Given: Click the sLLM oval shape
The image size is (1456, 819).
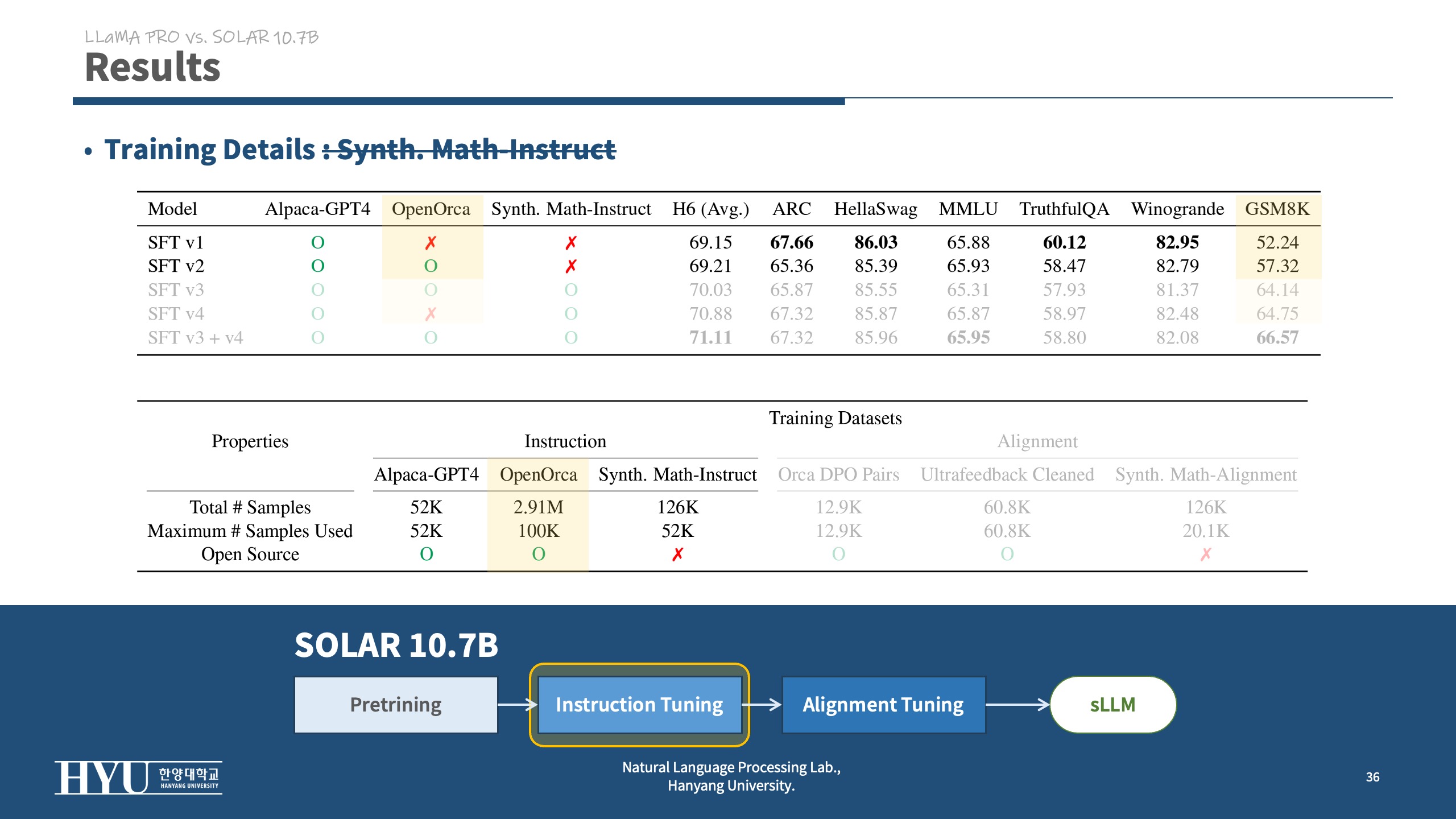Looking at the screenshot, I should click(x=1112, y=705).
